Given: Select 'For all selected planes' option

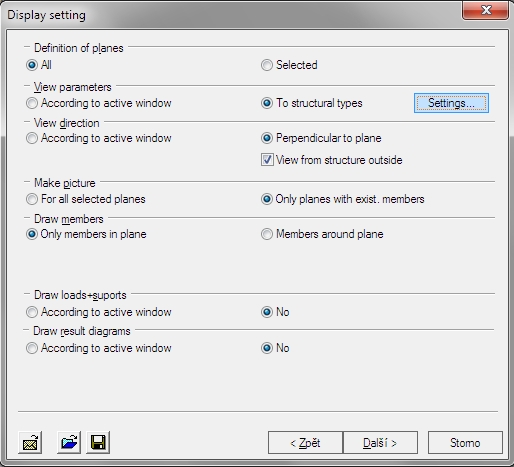Looking at the screenshot, I should (86, 199).
